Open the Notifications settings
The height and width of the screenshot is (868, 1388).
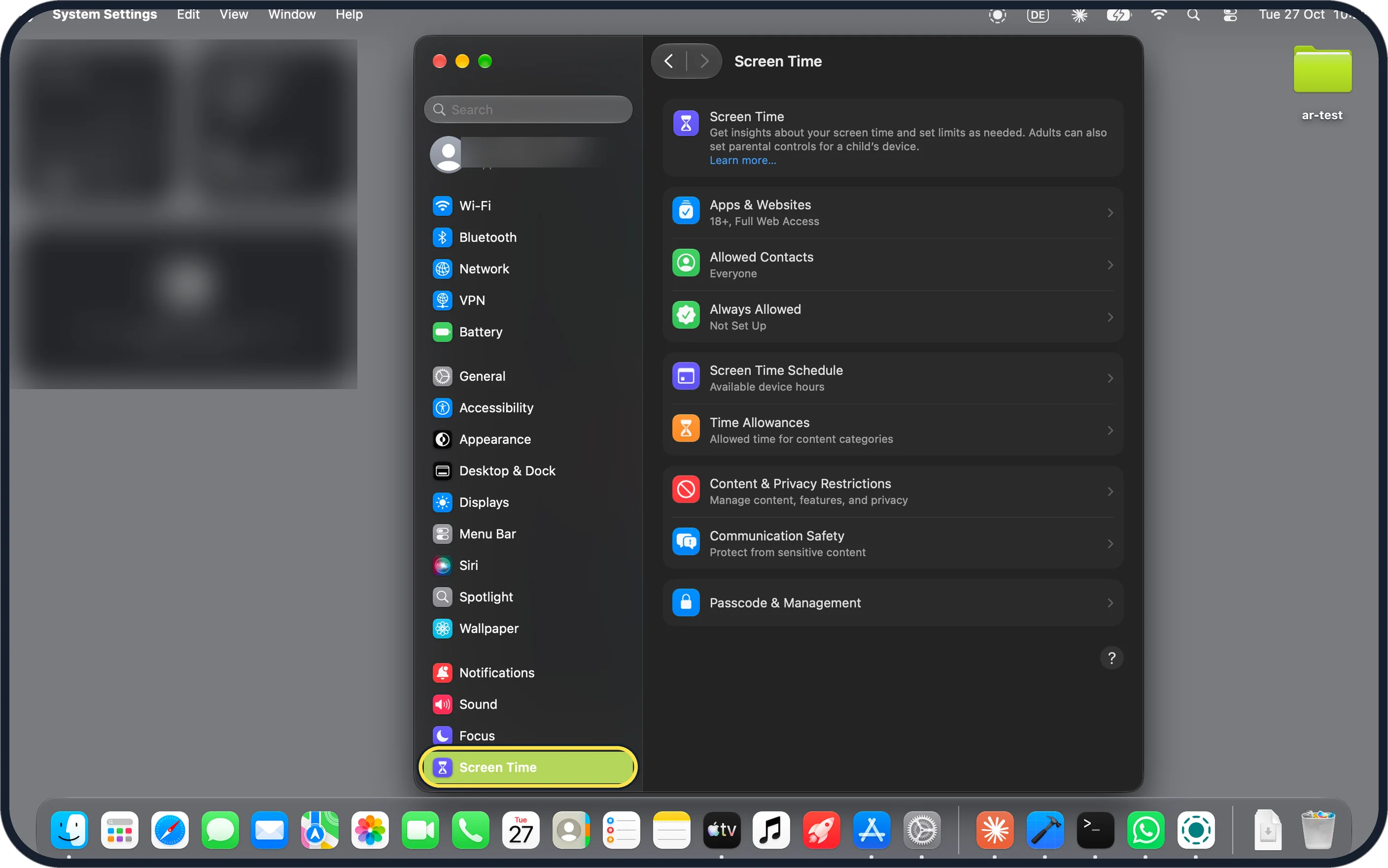pos(527,673)
